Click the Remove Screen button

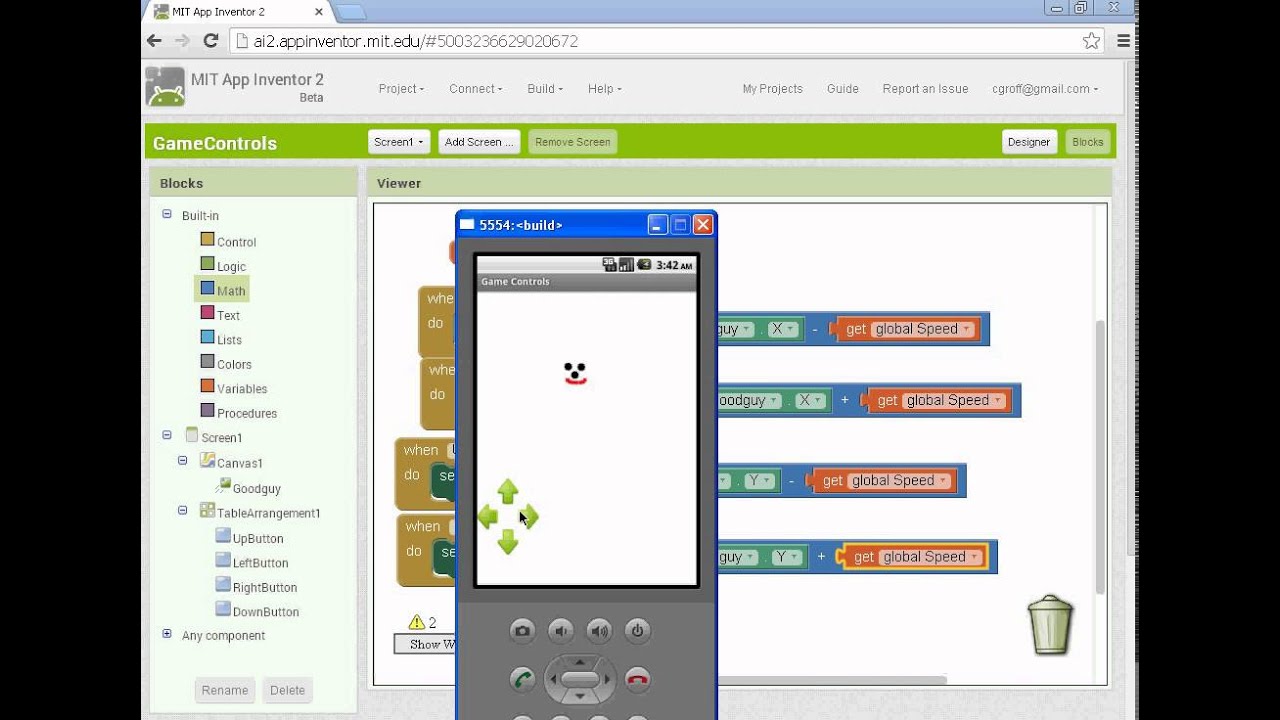coord(573,142)
